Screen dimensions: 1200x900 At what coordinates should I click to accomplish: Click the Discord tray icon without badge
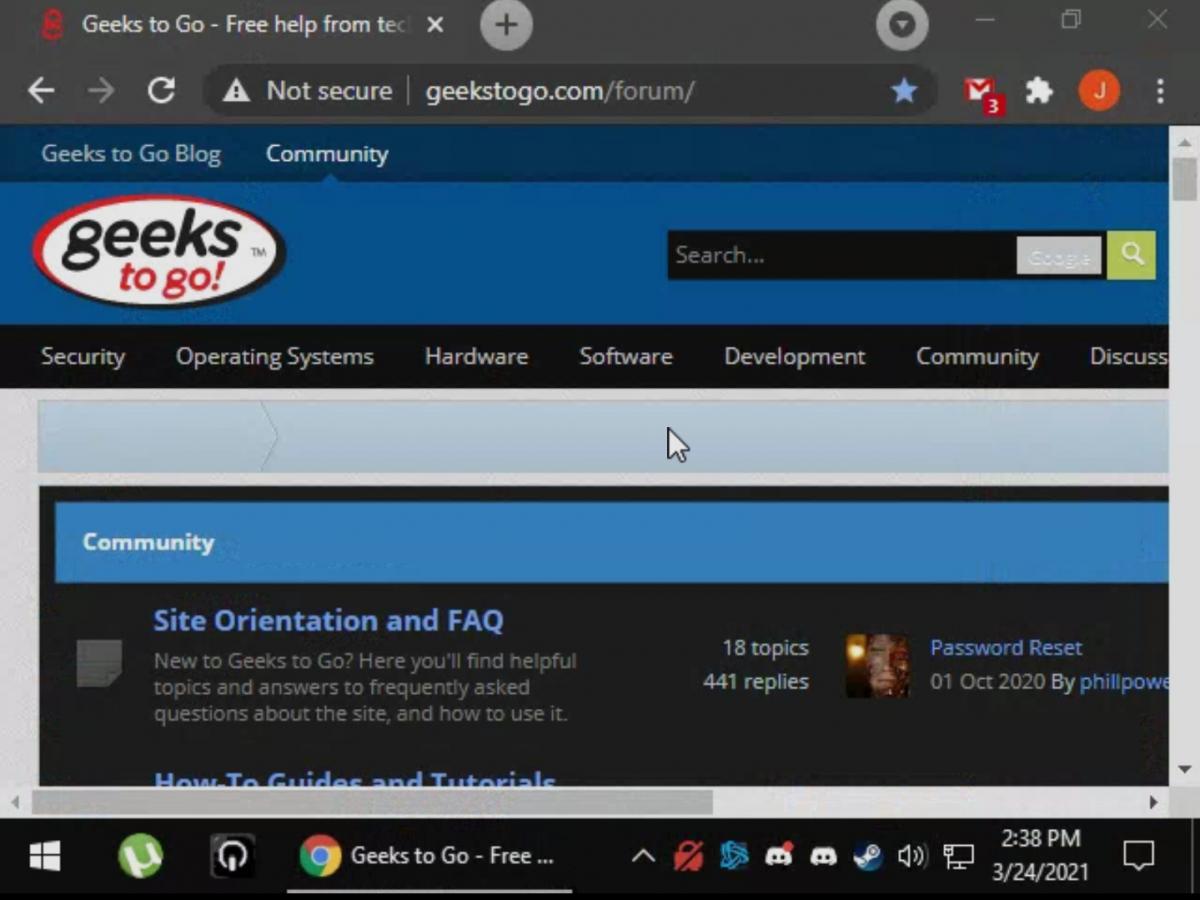[x=823, y=856]
